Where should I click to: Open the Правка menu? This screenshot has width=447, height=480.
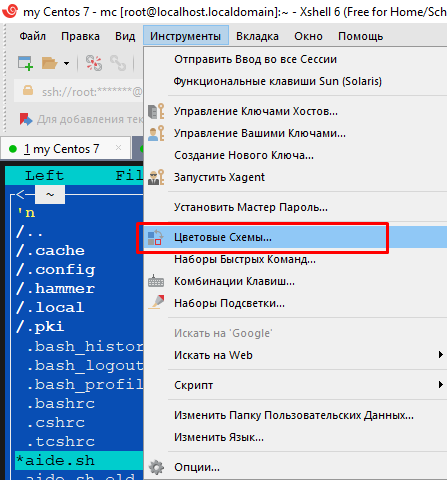tap(80, 36)
